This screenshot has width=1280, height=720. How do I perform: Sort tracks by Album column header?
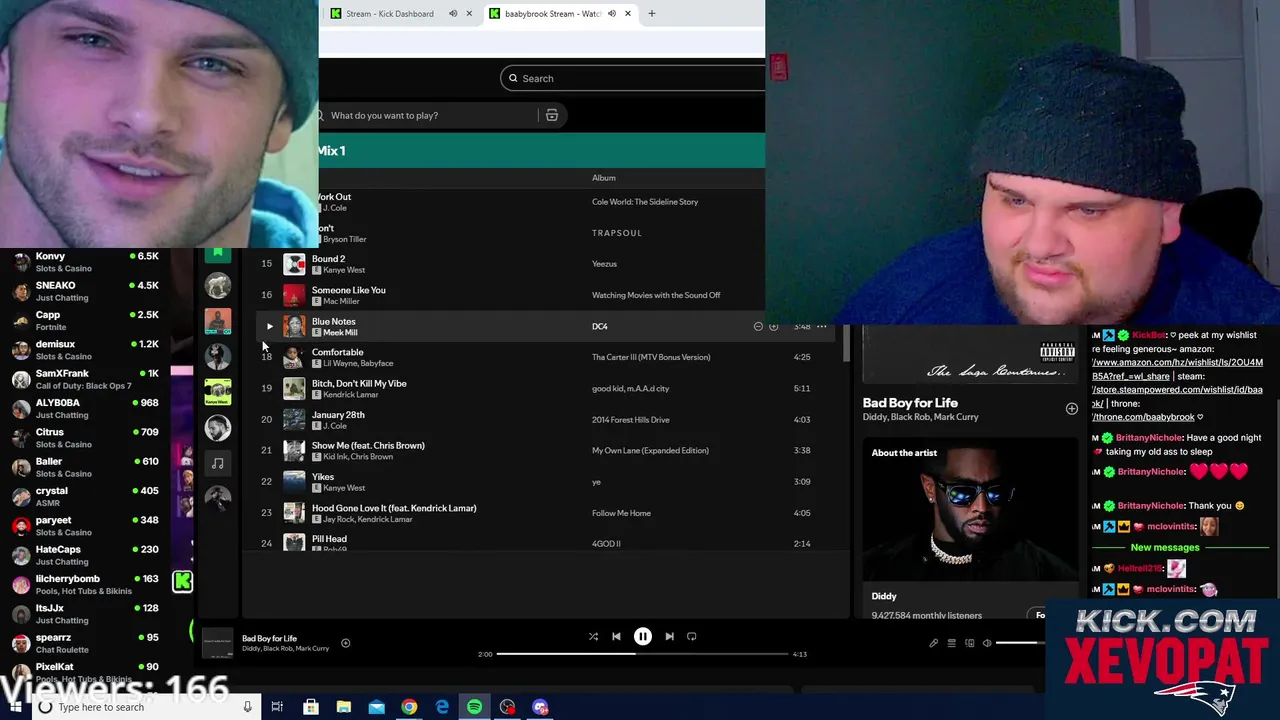click(x=604, y=178)
